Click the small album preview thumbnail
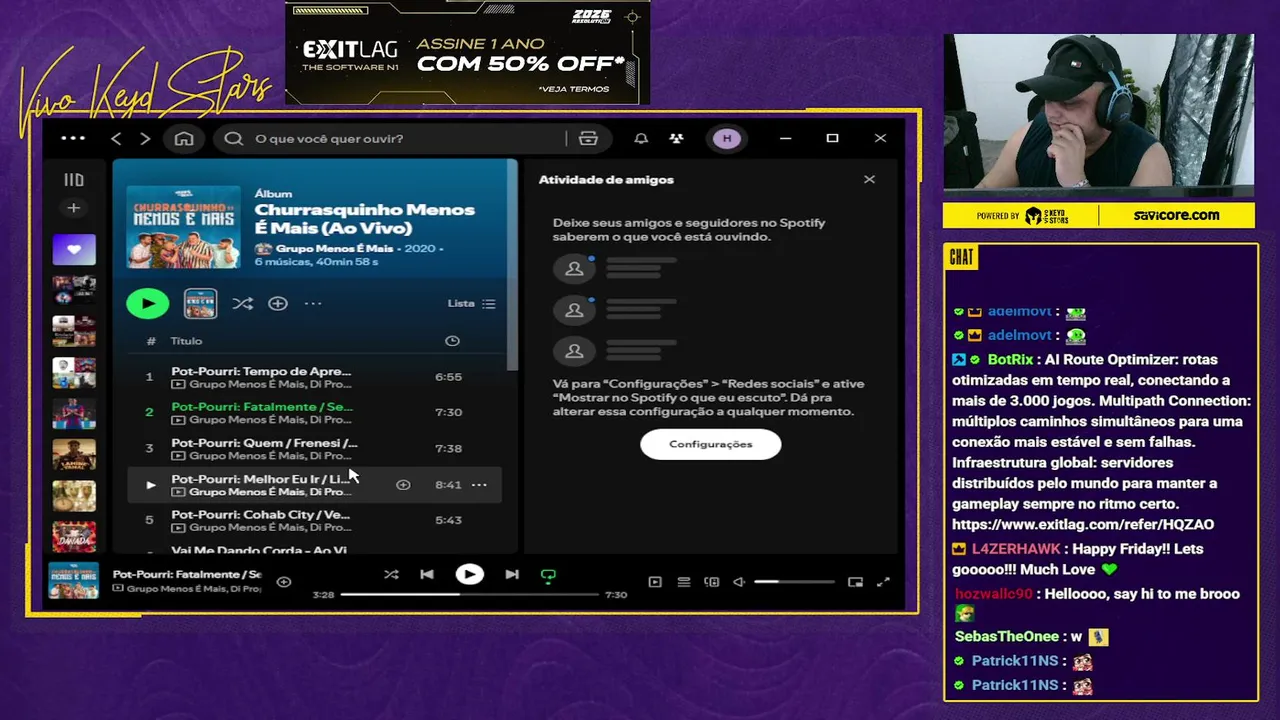This screenshot has width=1280, height=720. 200,303
